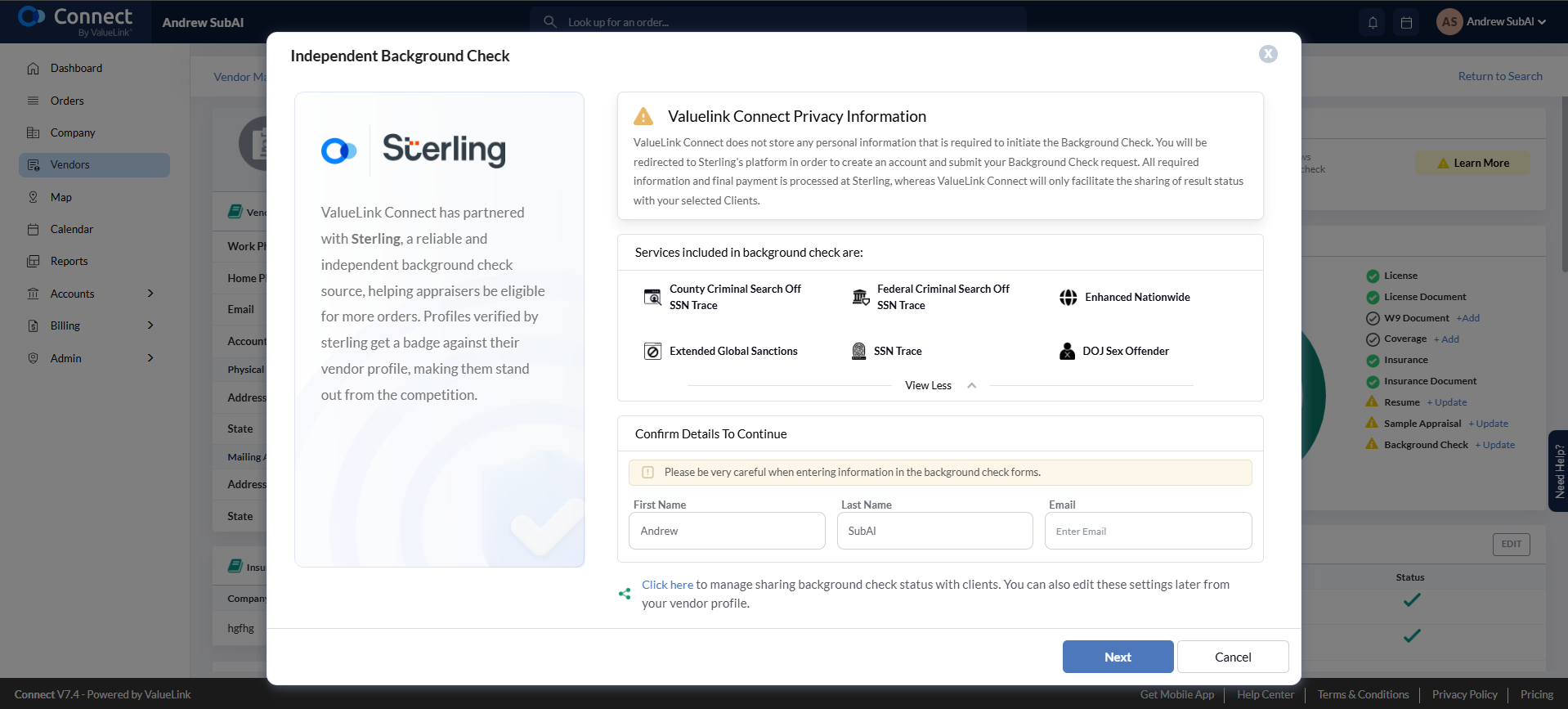Viewport: 1568px width, 709px height.
Task: Click the Orders list icon
Action: [x=34, y=101]
